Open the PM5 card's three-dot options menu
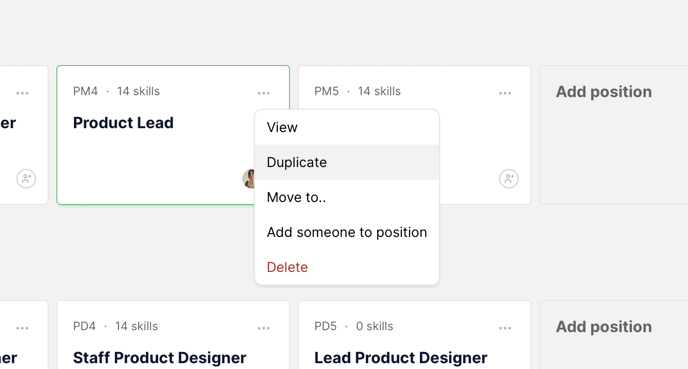 tap(505, 93)
